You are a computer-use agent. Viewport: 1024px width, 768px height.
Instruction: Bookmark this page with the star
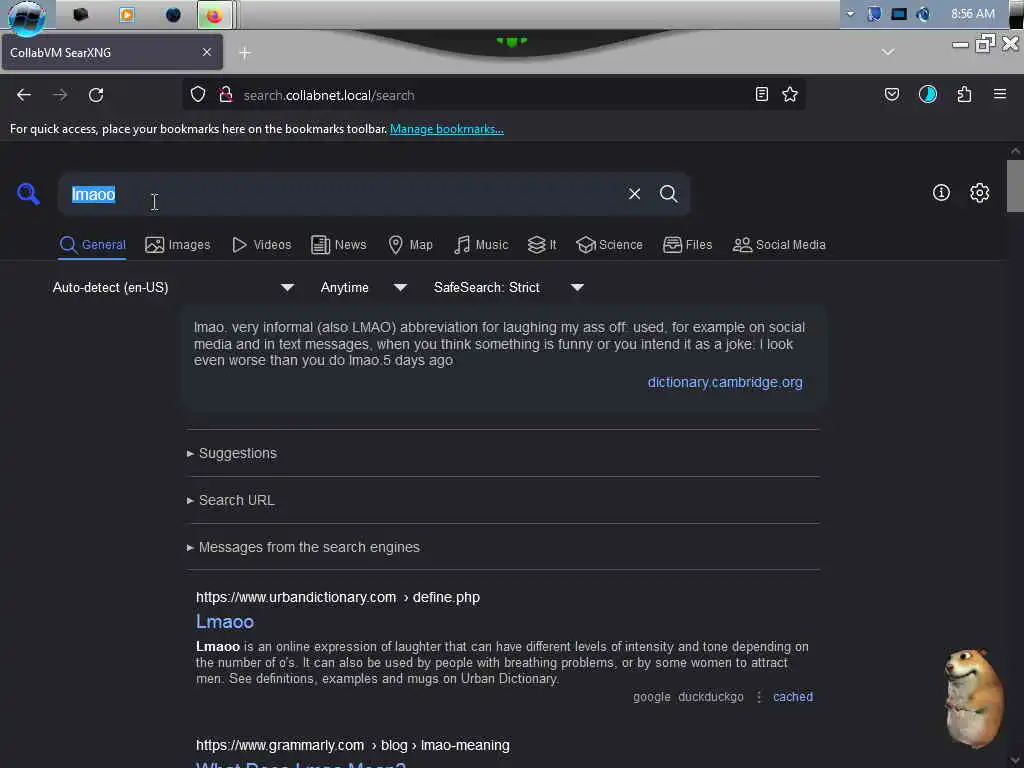tap(790, 95)
